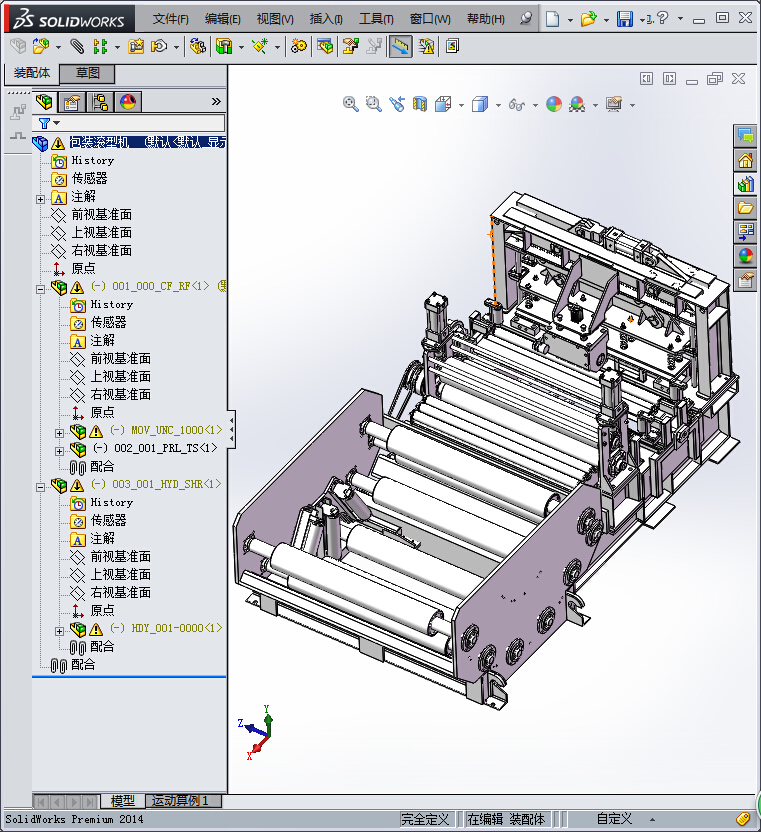Click the Smart Fasteners toolbar icon
Image resolution: width=761 pixels, height=832 pixels.
136,47
